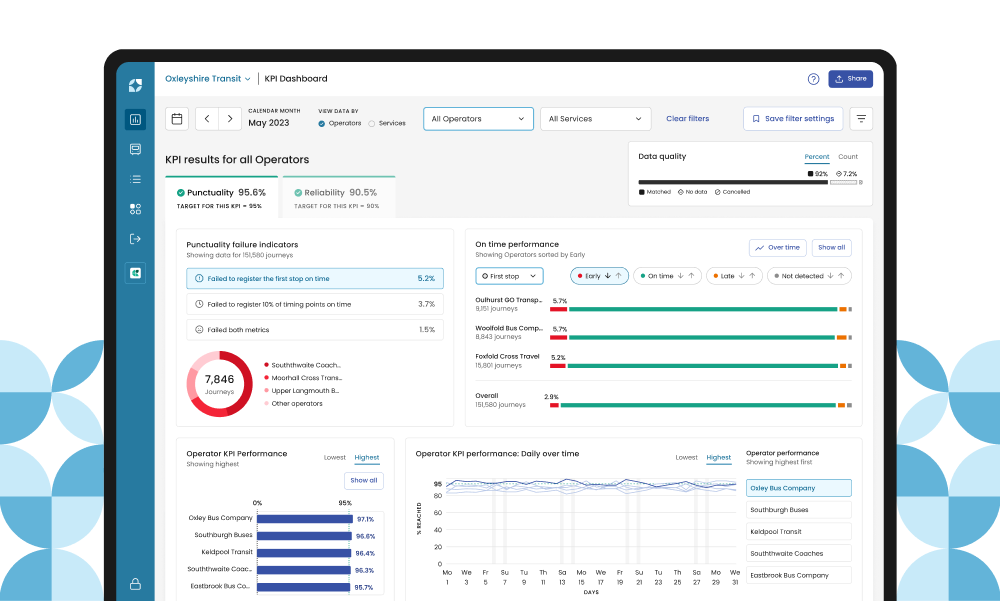Sort Not detected descending arrow
Viewport: 1000px width, 602px height.
(x=830, y=276)
